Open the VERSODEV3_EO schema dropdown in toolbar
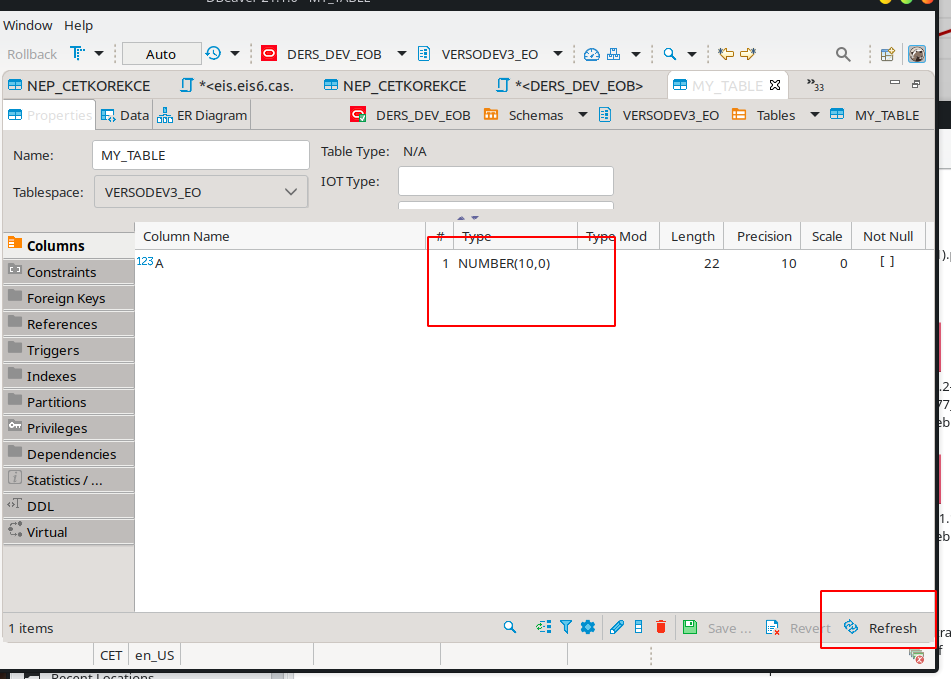 557,53
